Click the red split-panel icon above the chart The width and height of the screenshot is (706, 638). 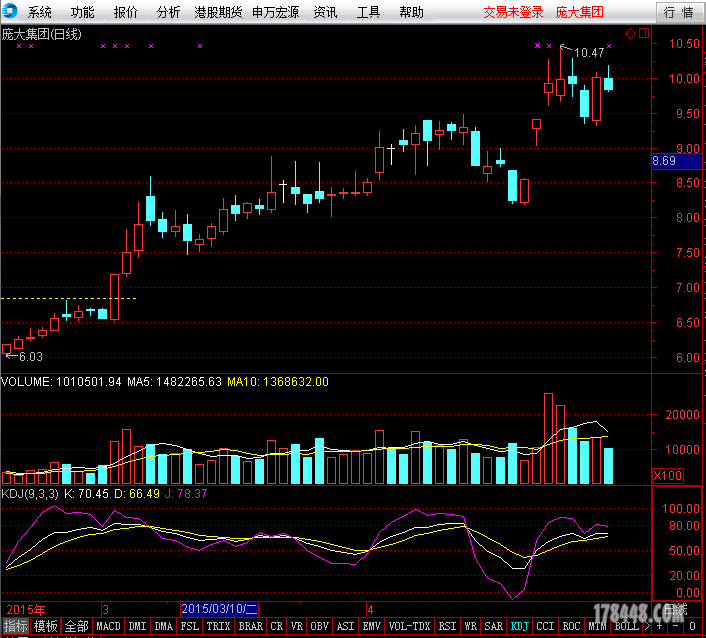click(x=644, y=33)
